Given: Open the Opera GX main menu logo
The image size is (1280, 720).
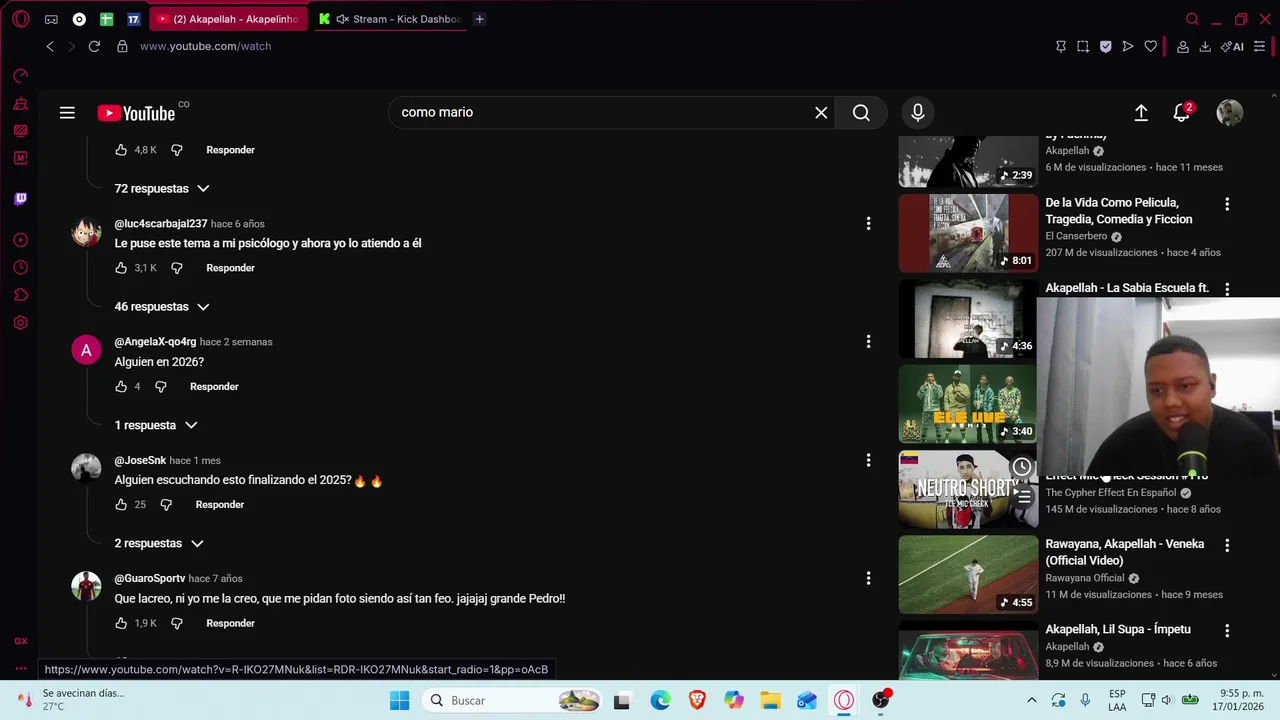Looking at the screenshot, I should [20, 19].
